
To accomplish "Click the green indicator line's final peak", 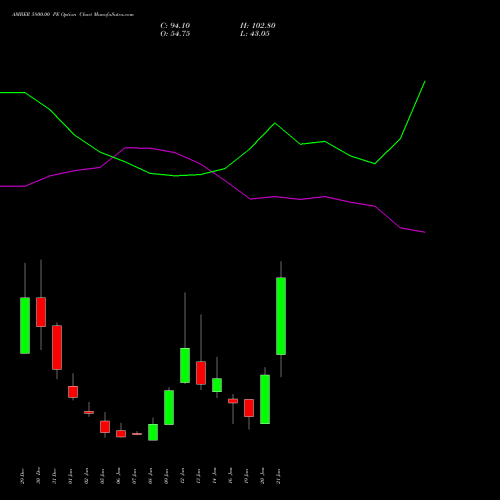I will [425, 81].
